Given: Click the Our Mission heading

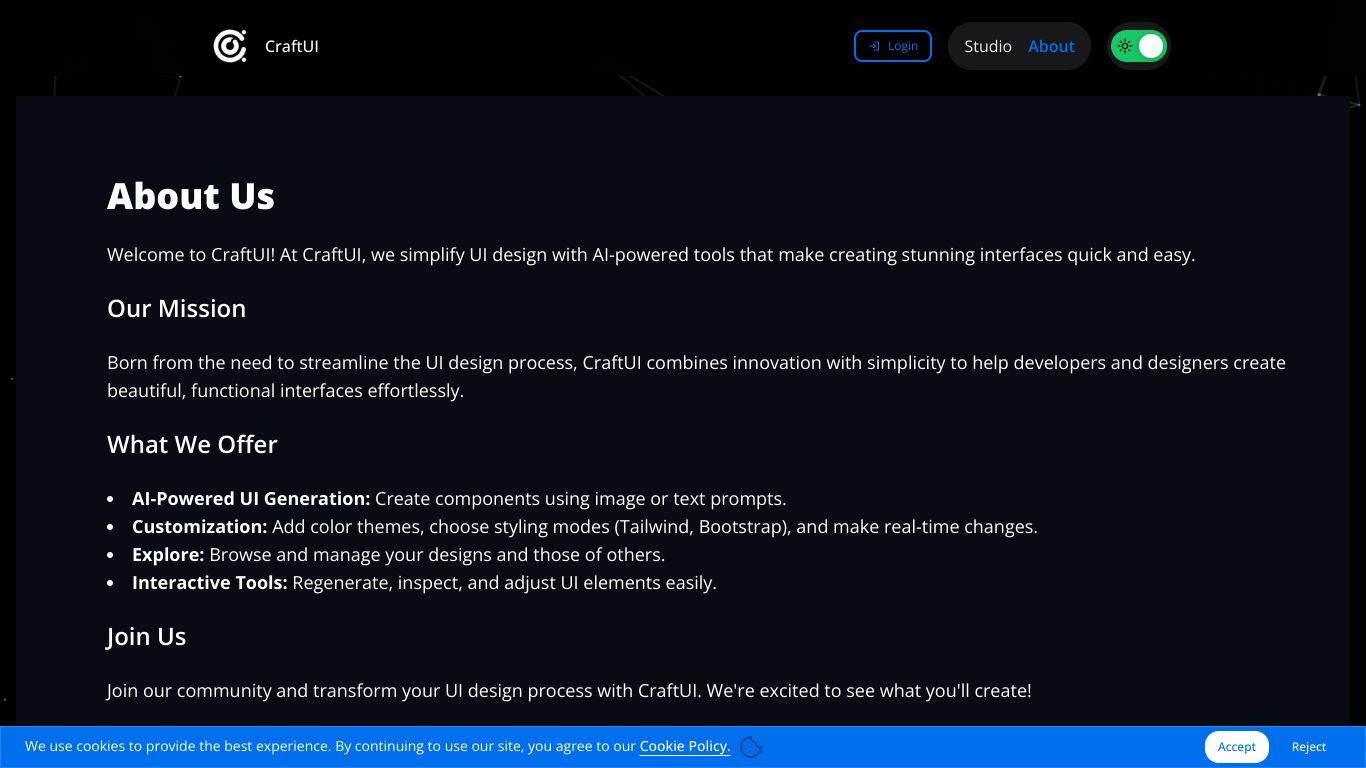Looking at the screenshot, I should click(177, 308).
